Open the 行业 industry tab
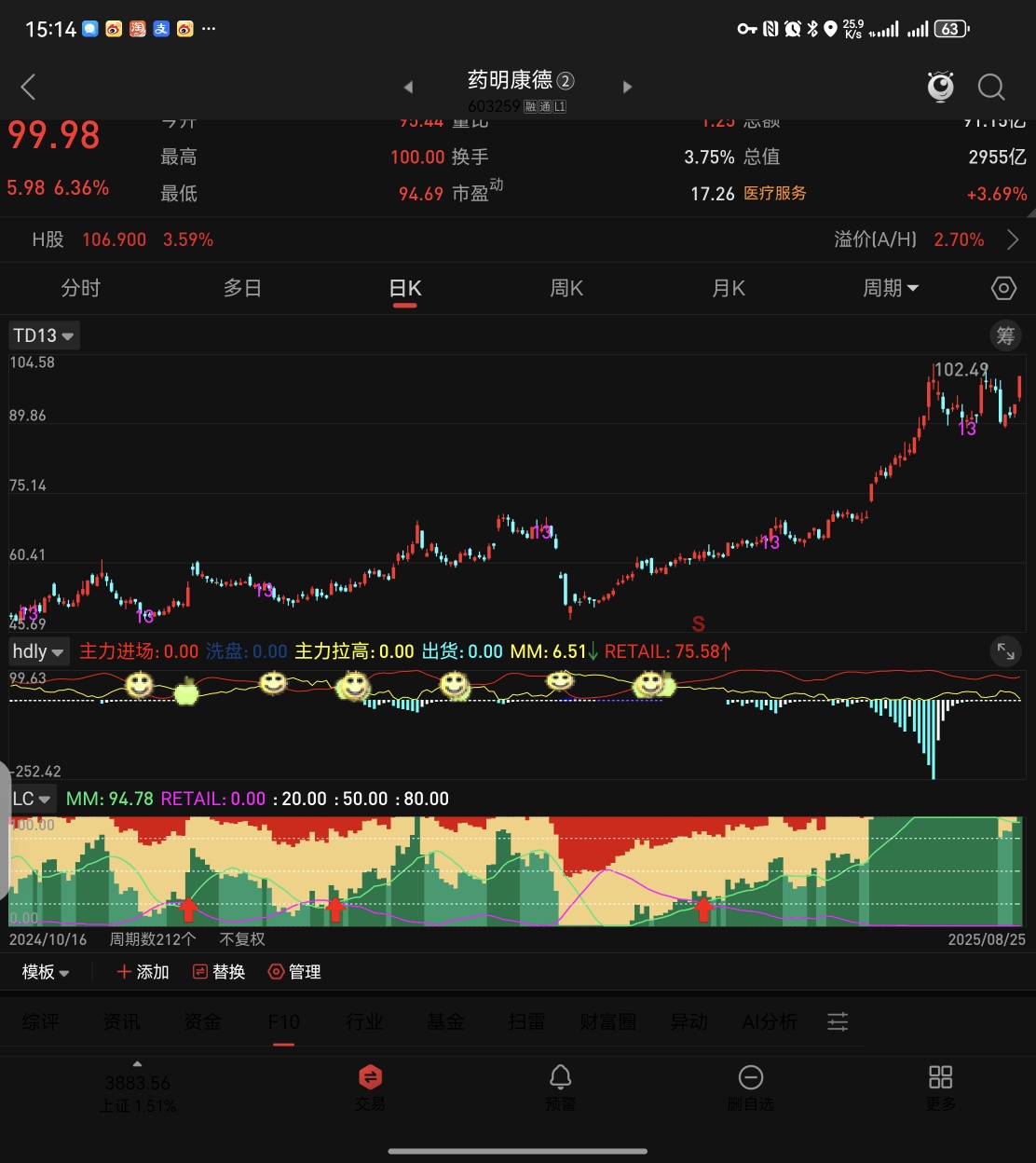 pos(364,1022)
